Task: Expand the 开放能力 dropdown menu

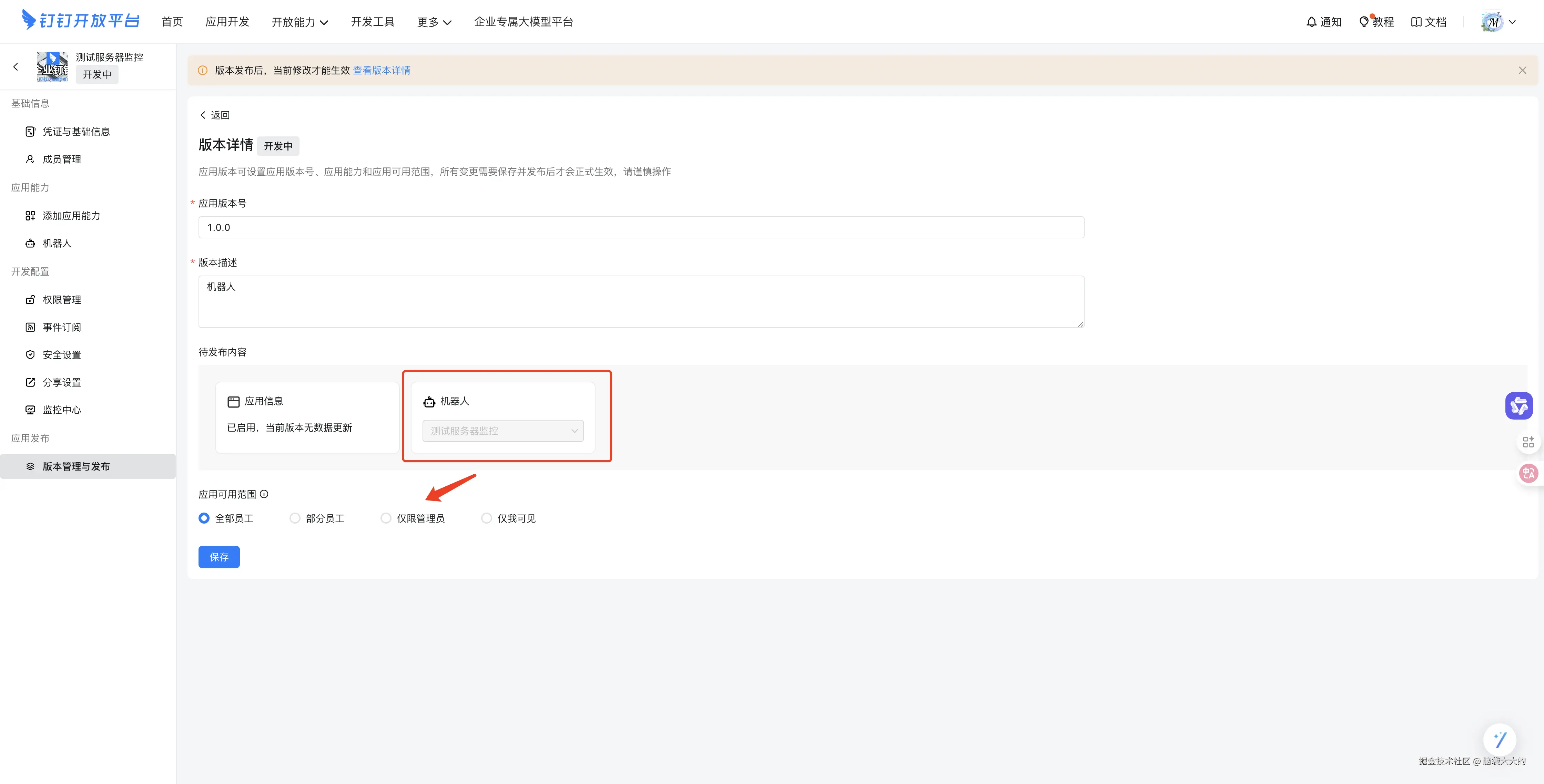Action: pyautogui.click(x=300, y=22)
